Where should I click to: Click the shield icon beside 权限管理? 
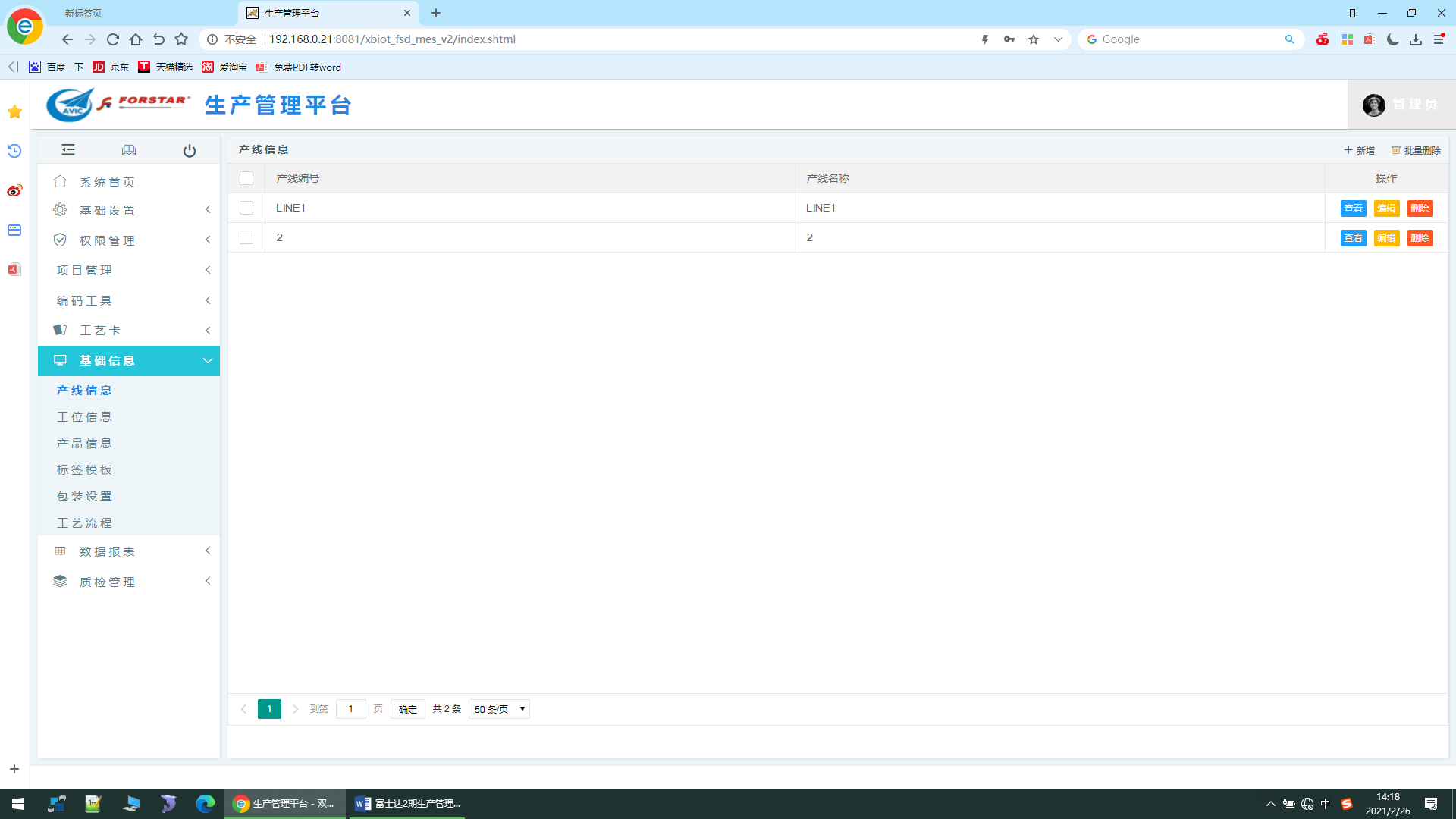(60, 240)
